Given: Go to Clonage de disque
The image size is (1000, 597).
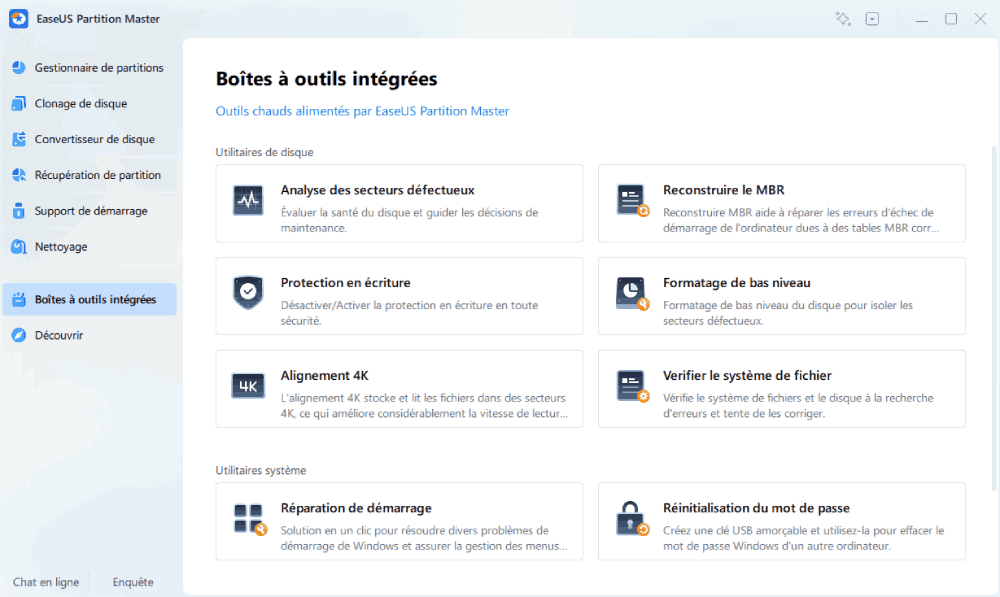Looking at the screenshot, I should (89, 103).
